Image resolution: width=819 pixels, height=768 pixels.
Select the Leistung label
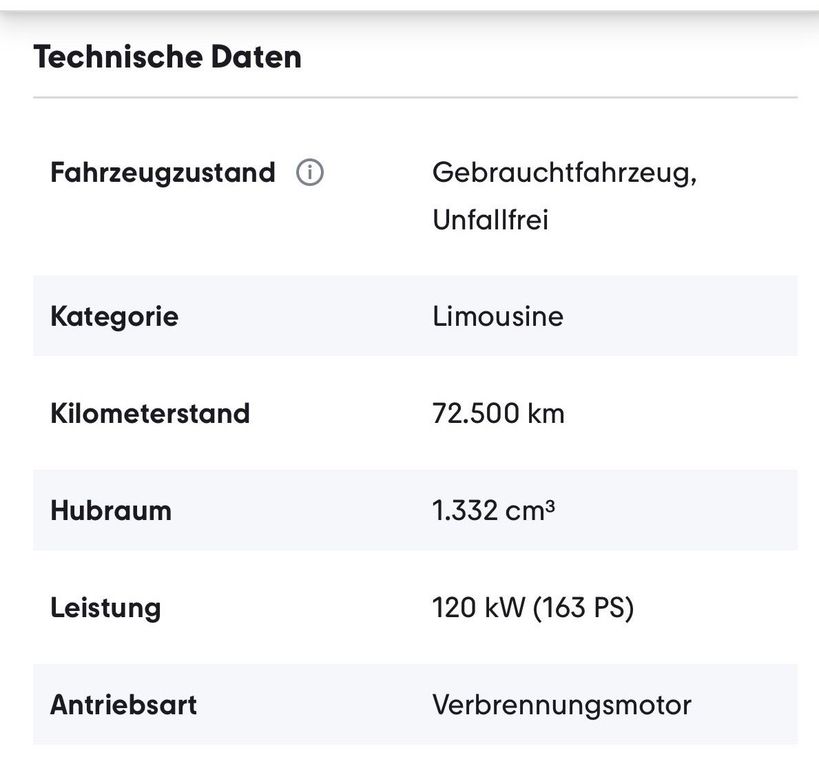[x=105, y=607]
